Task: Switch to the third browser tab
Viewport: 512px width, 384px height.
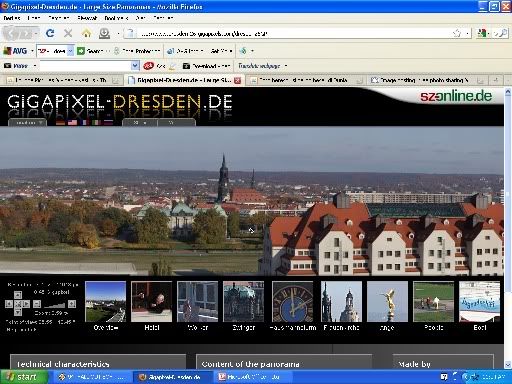Action: (306, 80)
